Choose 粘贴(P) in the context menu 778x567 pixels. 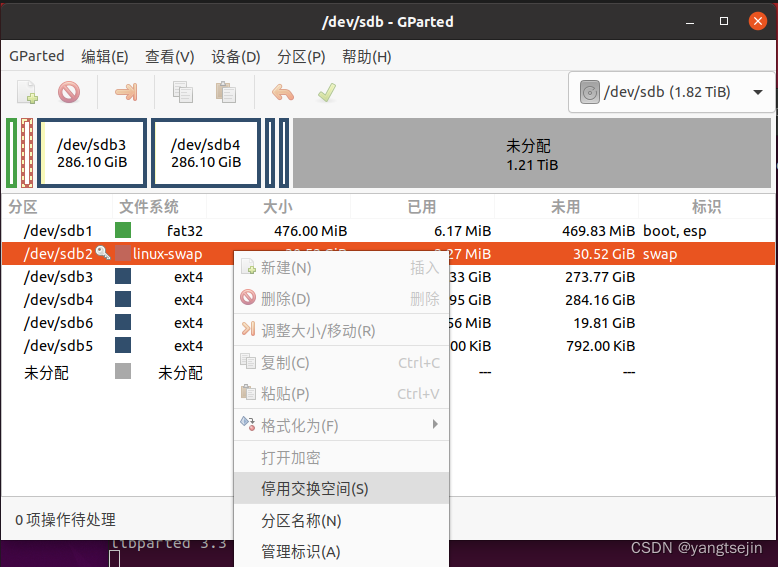click(341, 393)
